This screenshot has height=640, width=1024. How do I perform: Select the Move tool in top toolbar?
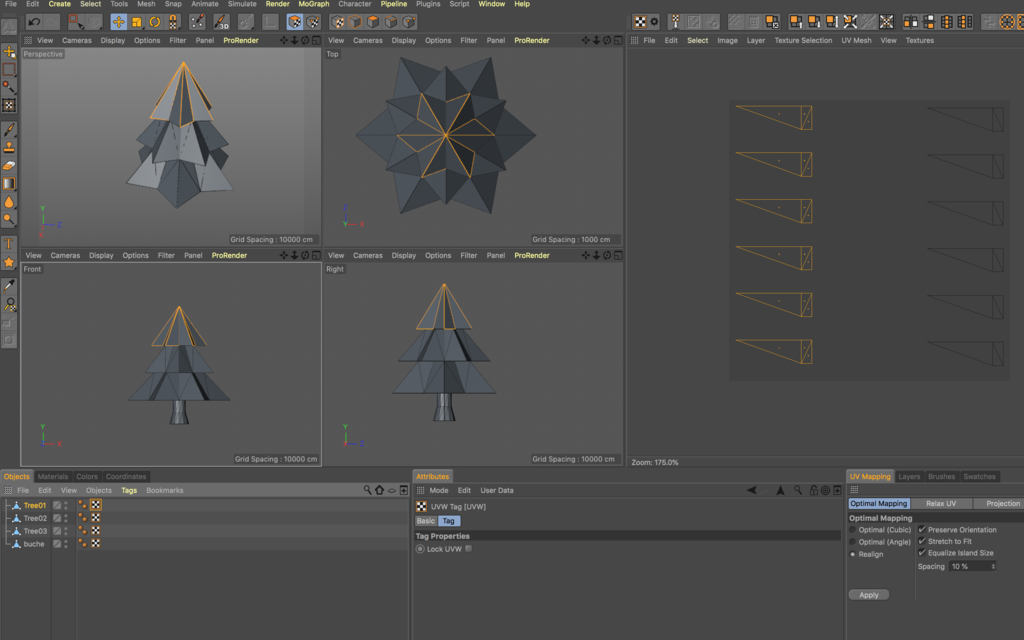(x=118, y=22)
